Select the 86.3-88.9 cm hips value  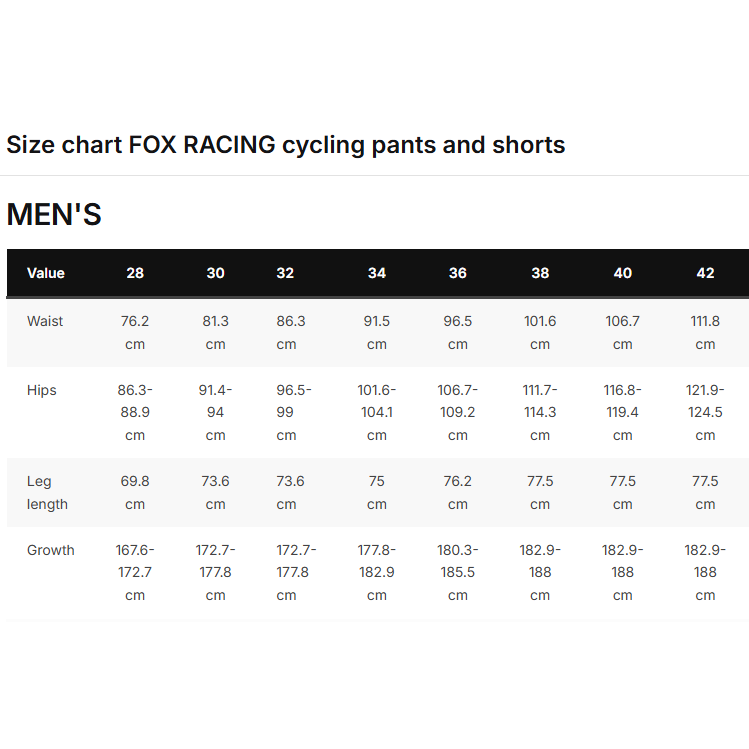coord(135,412)
